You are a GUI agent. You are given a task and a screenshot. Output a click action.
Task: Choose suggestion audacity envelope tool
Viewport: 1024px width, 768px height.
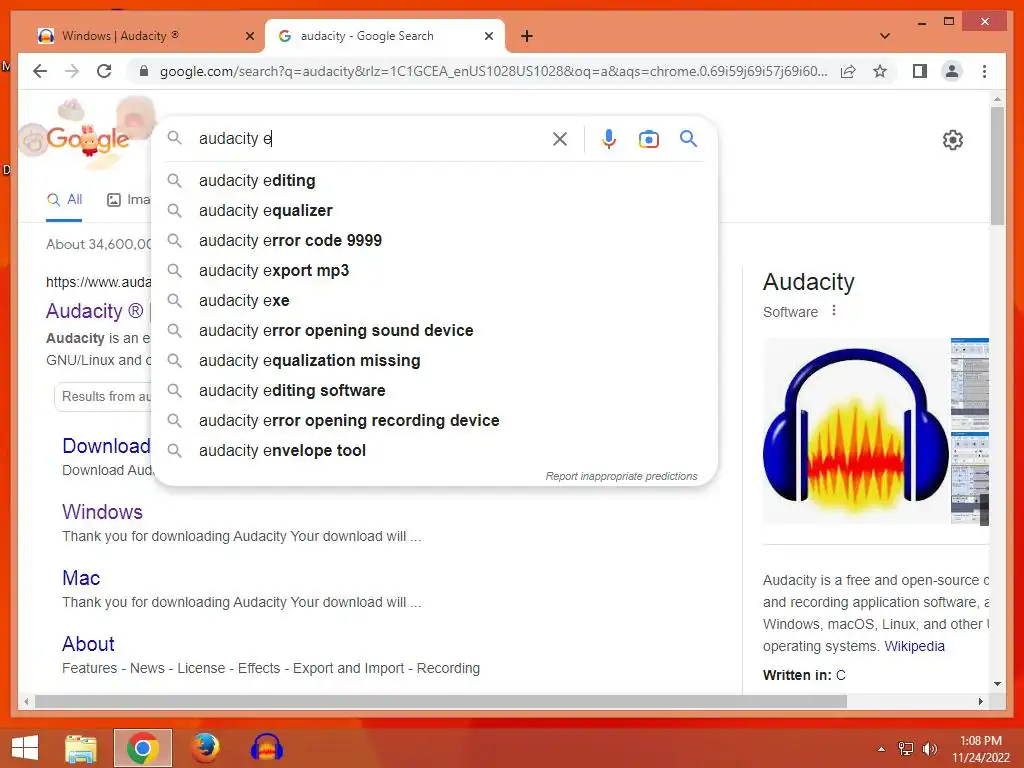coord(434,451)
